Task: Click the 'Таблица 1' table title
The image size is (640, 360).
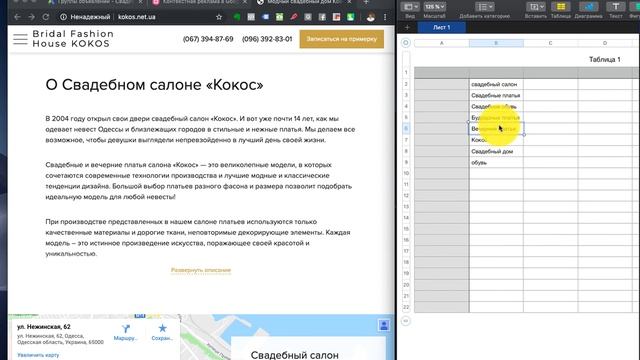Action: [x=604, y=60]
